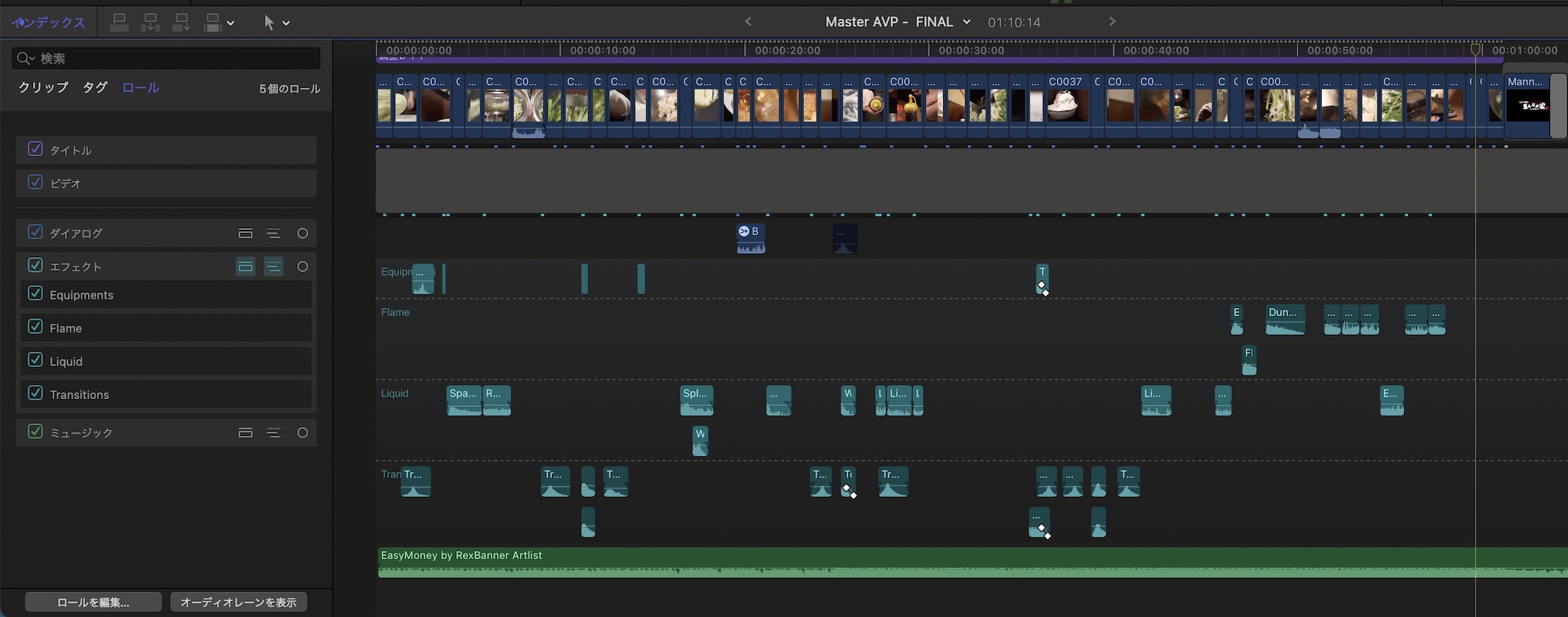Toggle the Transitions subrole checkbox
The height and width of the screenshot is (617, 1568).
pyautogui.click(x=35, y=394)
